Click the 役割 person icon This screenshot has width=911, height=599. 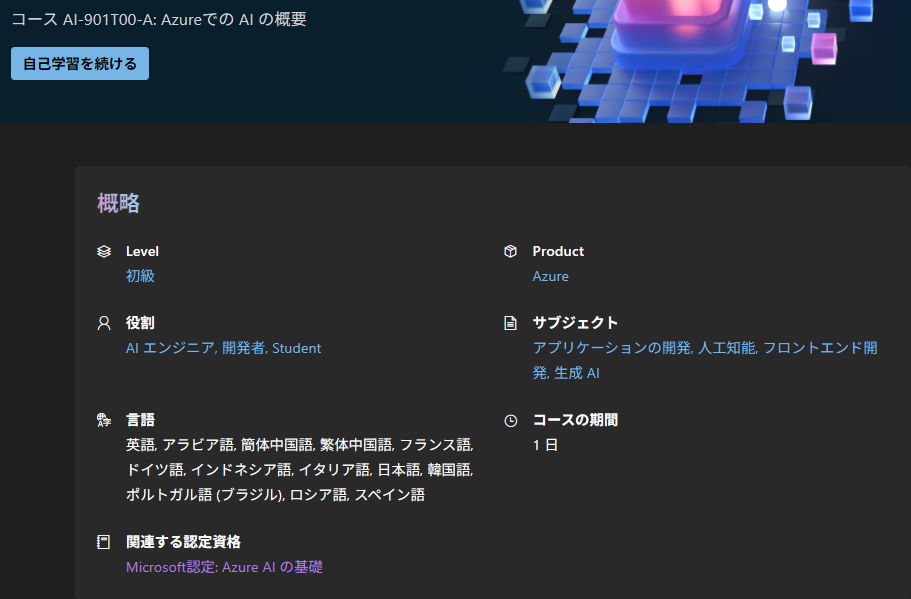pos(104,323)
